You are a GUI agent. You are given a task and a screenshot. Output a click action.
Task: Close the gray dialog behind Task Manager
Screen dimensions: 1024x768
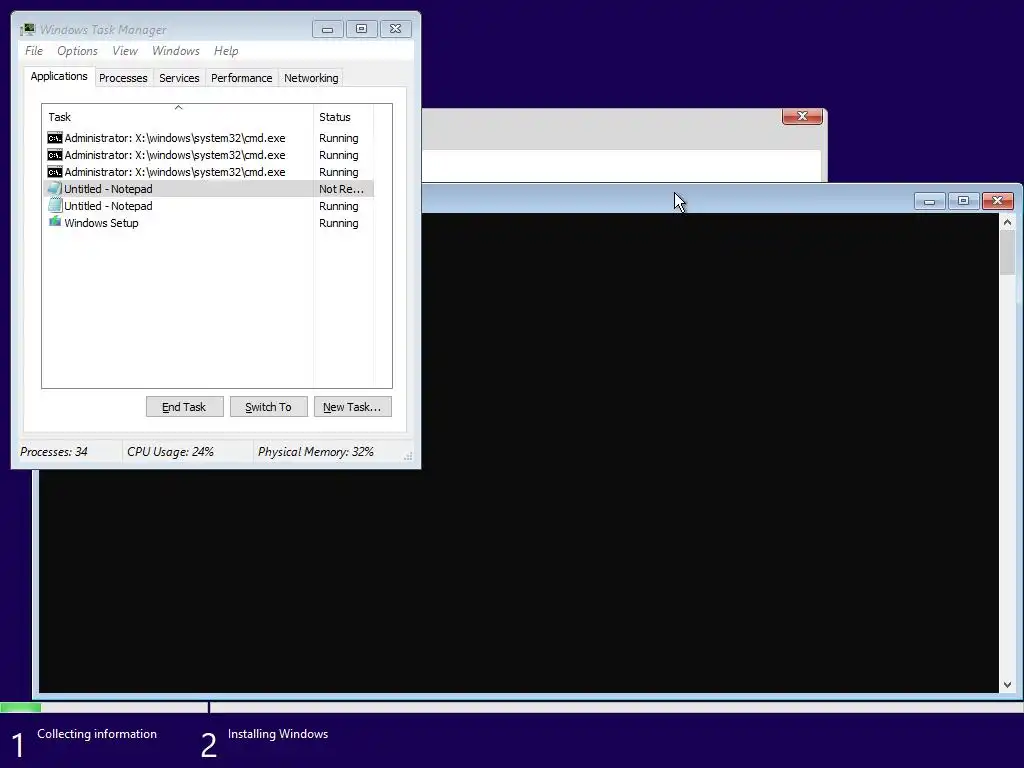[802, 116]
